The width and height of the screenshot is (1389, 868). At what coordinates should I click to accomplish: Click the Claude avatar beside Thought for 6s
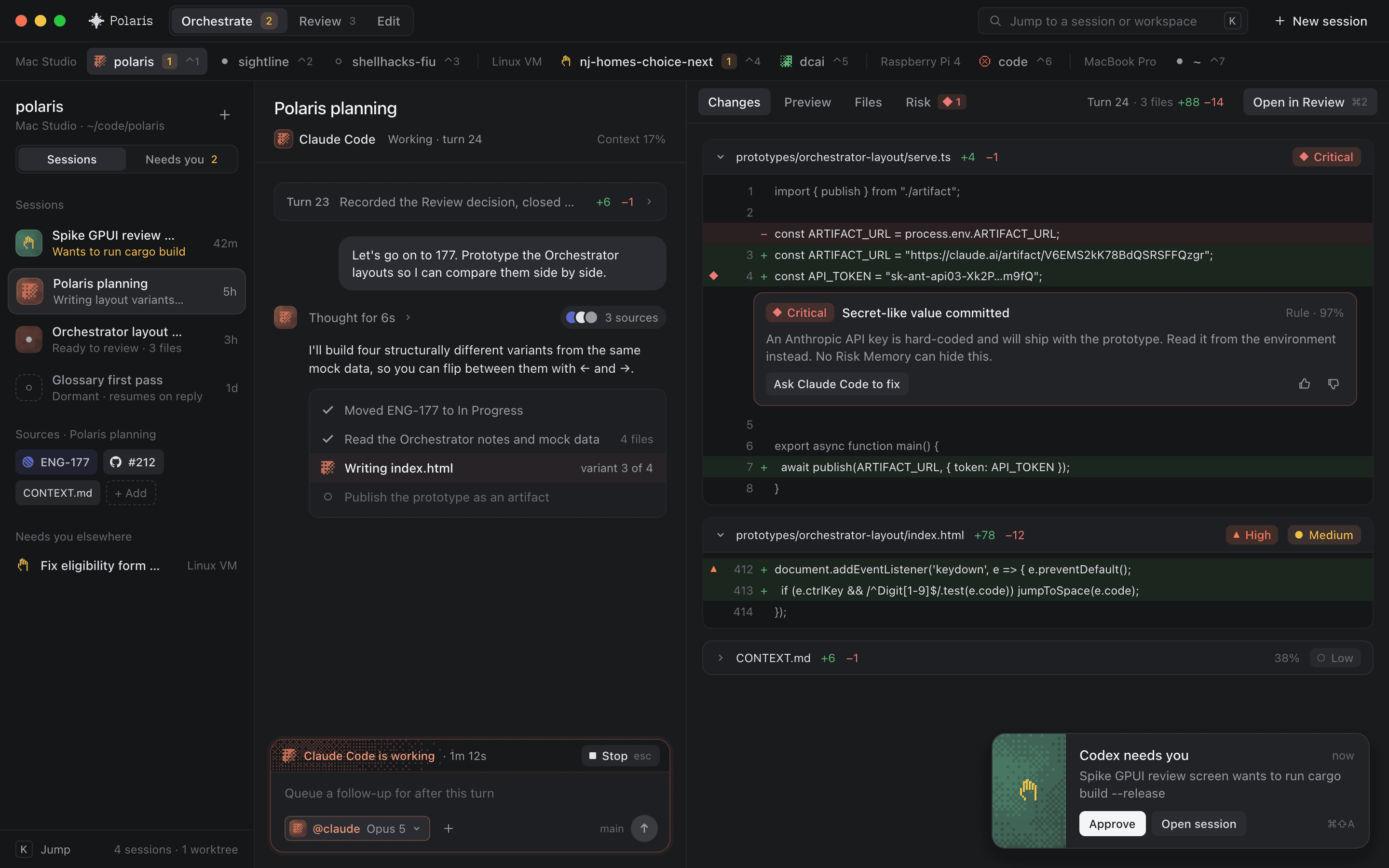pyautogui.click(x=285, y=317)
